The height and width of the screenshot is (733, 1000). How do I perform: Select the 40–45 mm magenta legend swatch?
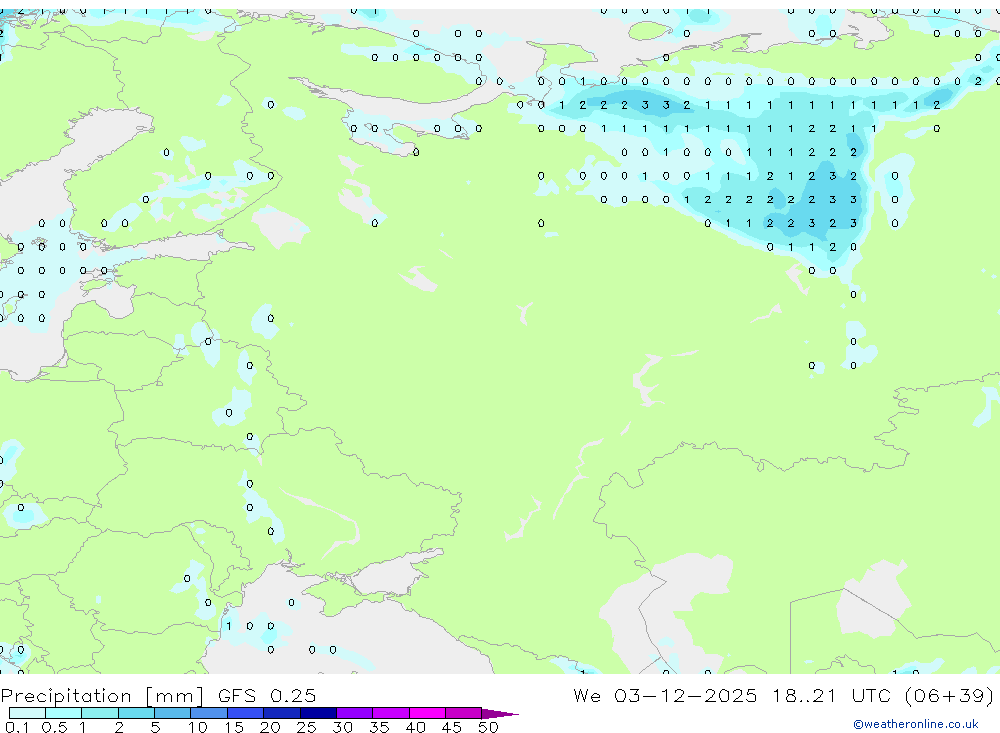click(x=427, y=713)
